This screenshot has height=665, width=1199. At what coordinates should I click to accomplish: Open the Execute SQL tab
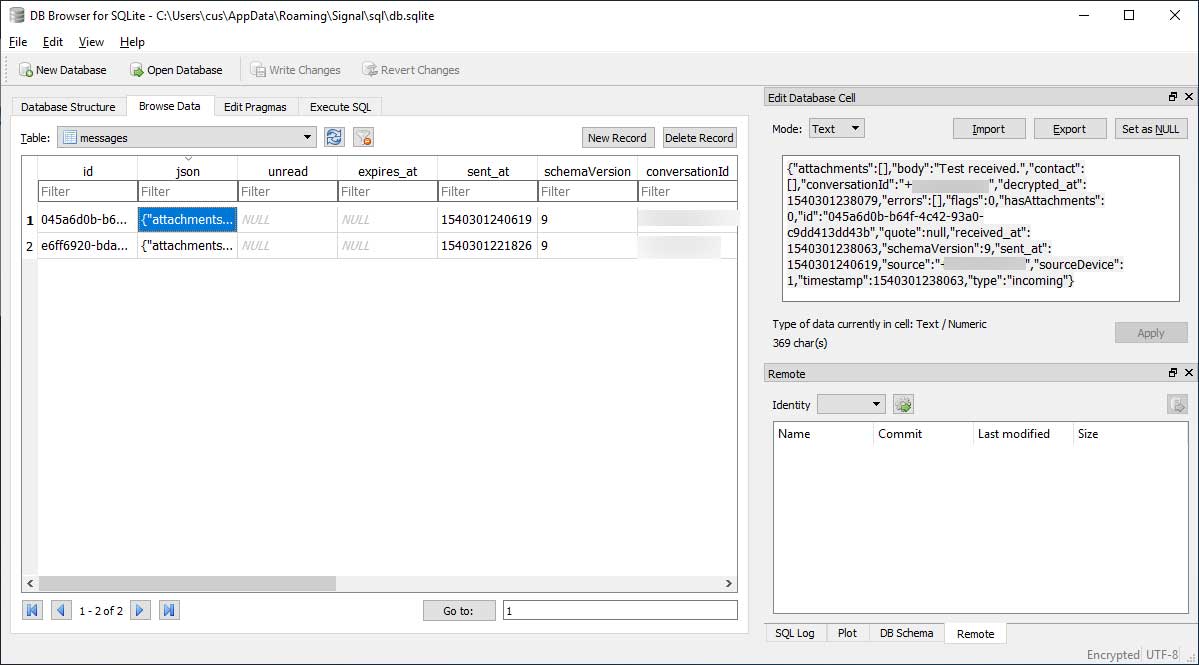click(340, 107)
